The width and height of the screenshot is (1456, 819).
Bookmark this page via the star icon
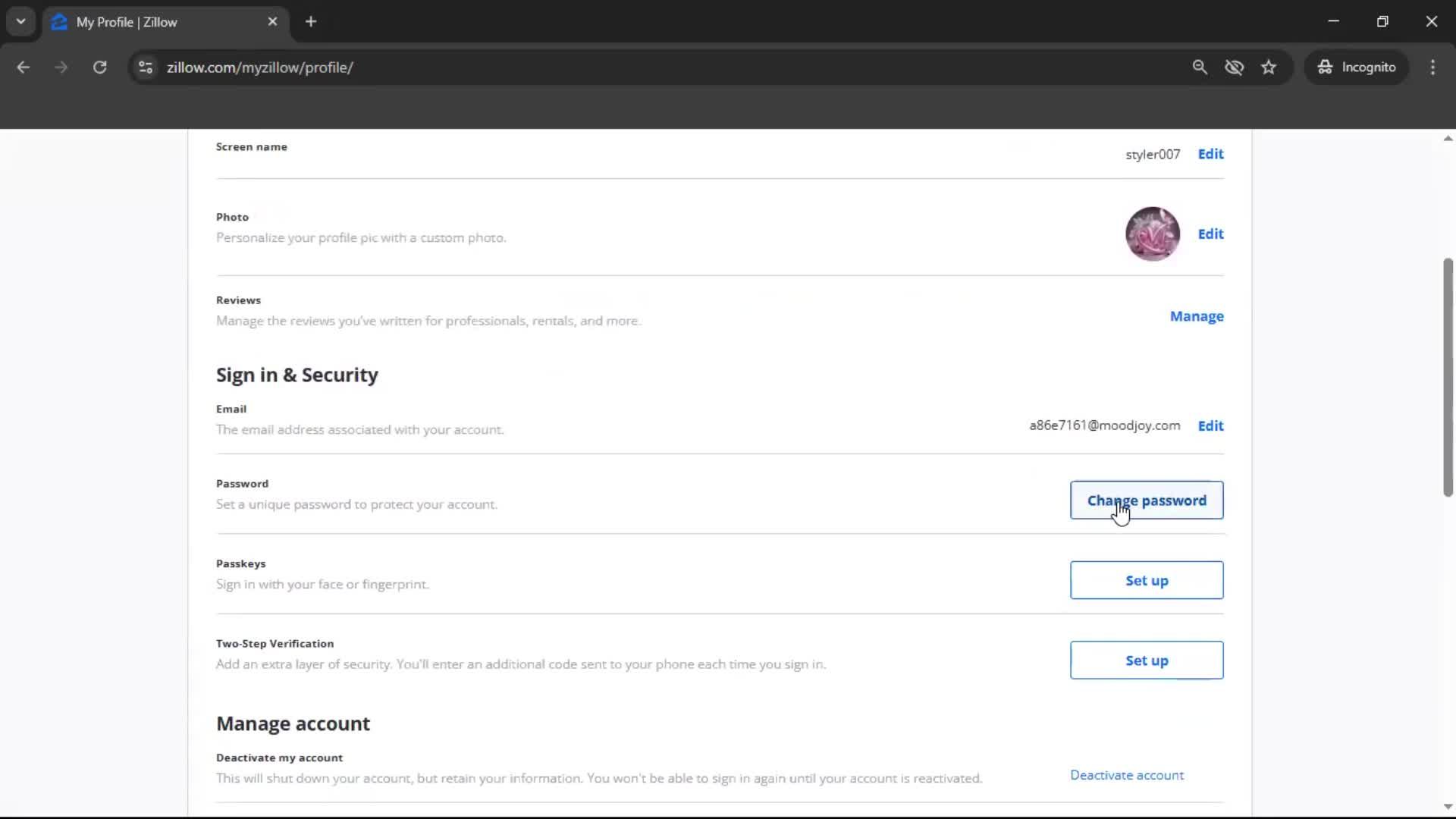(1269, 67)
